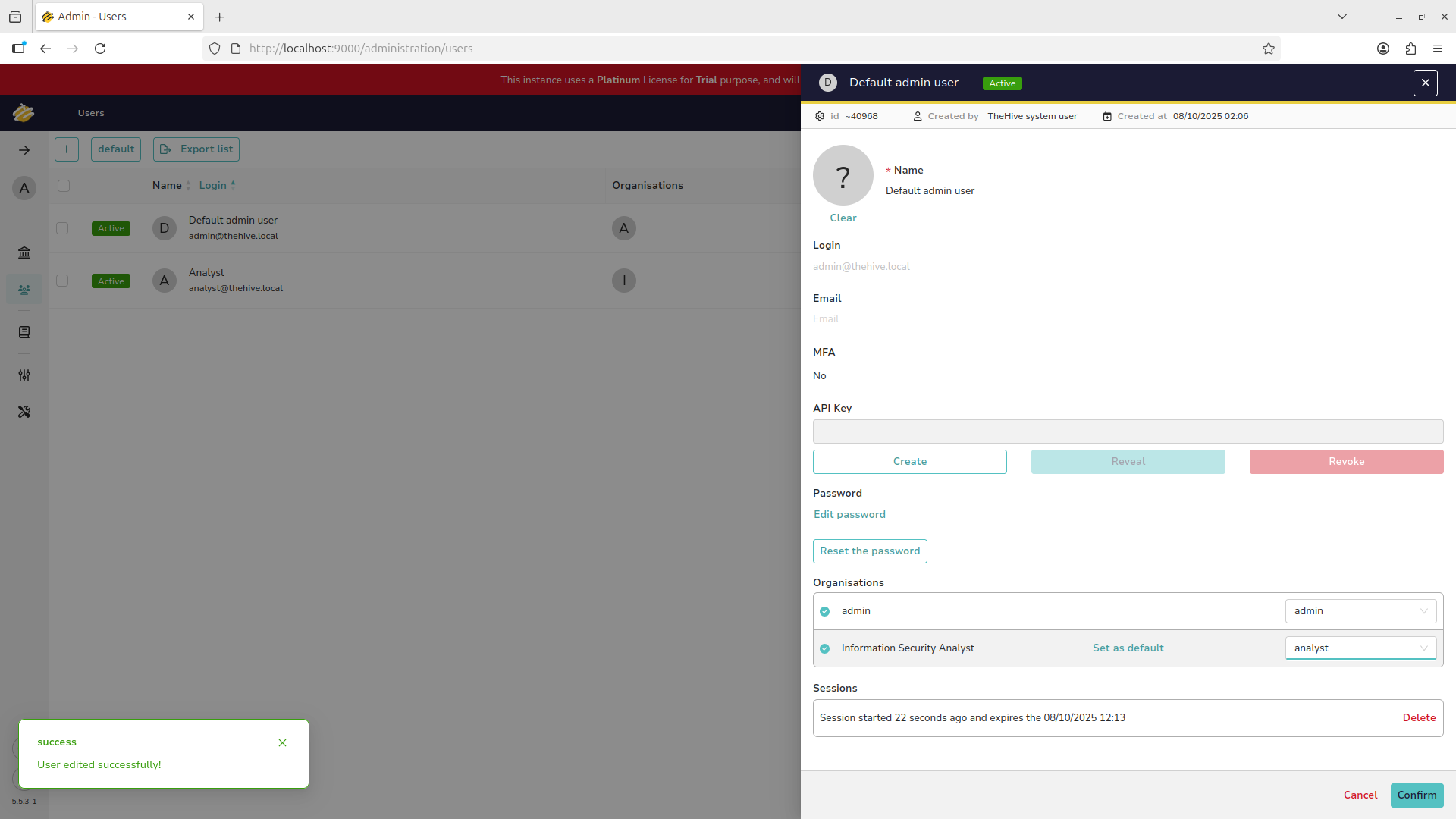Toggle the select-all users checkbox
Viewport: 1456px width, 819px height.
click(x=64, y=186)
